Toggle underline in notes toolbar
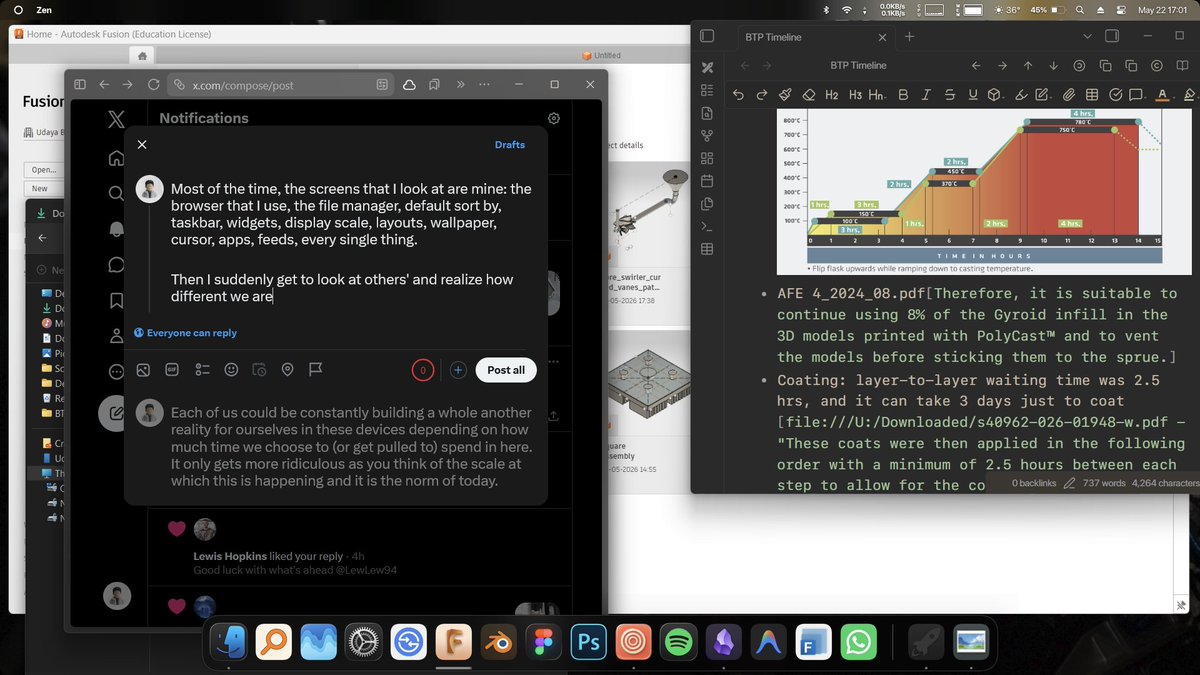The width and height of the screenshot is (1200, 675). pos(972,95)
